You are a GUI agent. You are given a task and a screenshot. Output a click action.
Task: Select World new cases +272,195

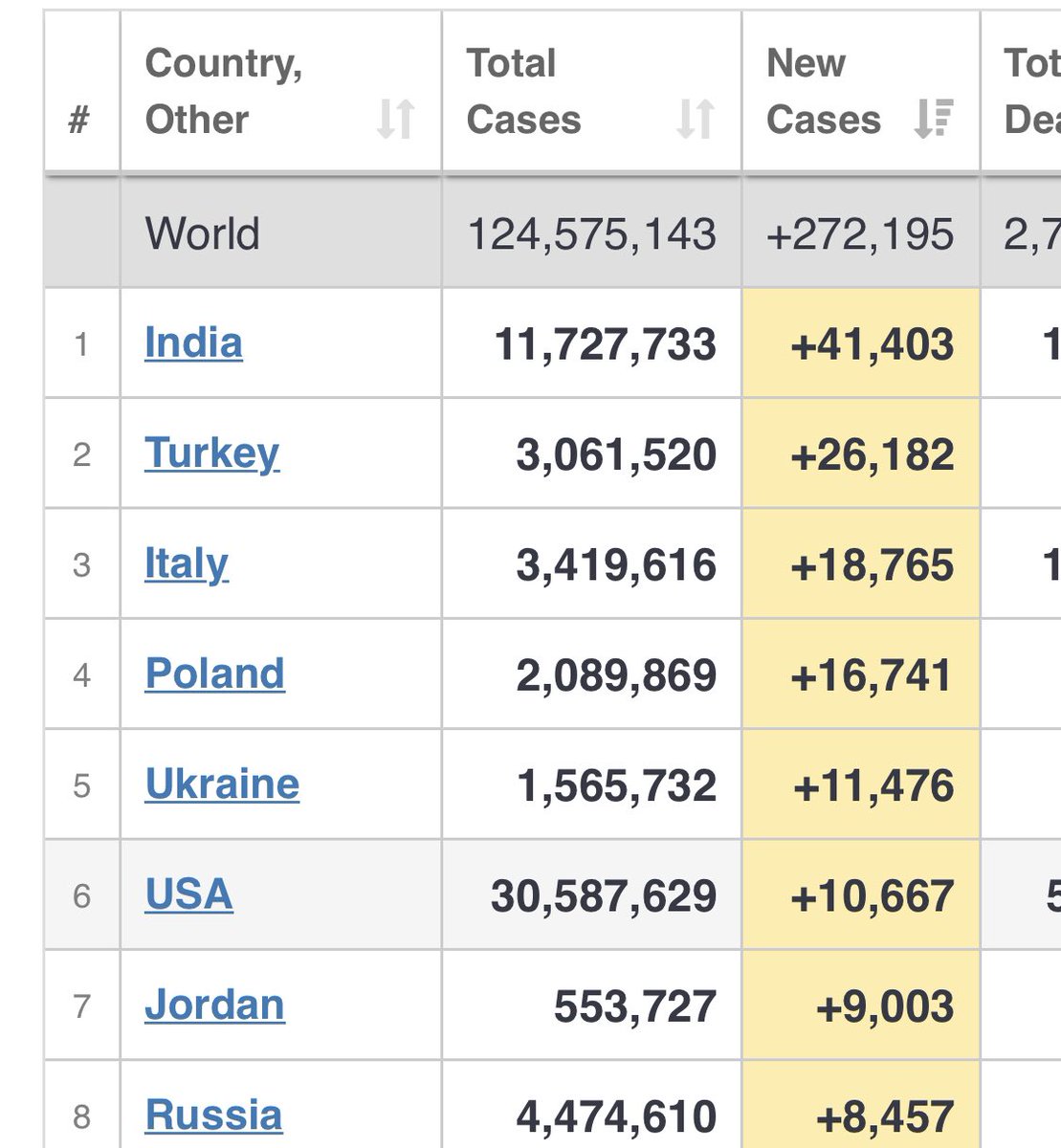coord(860,234)
